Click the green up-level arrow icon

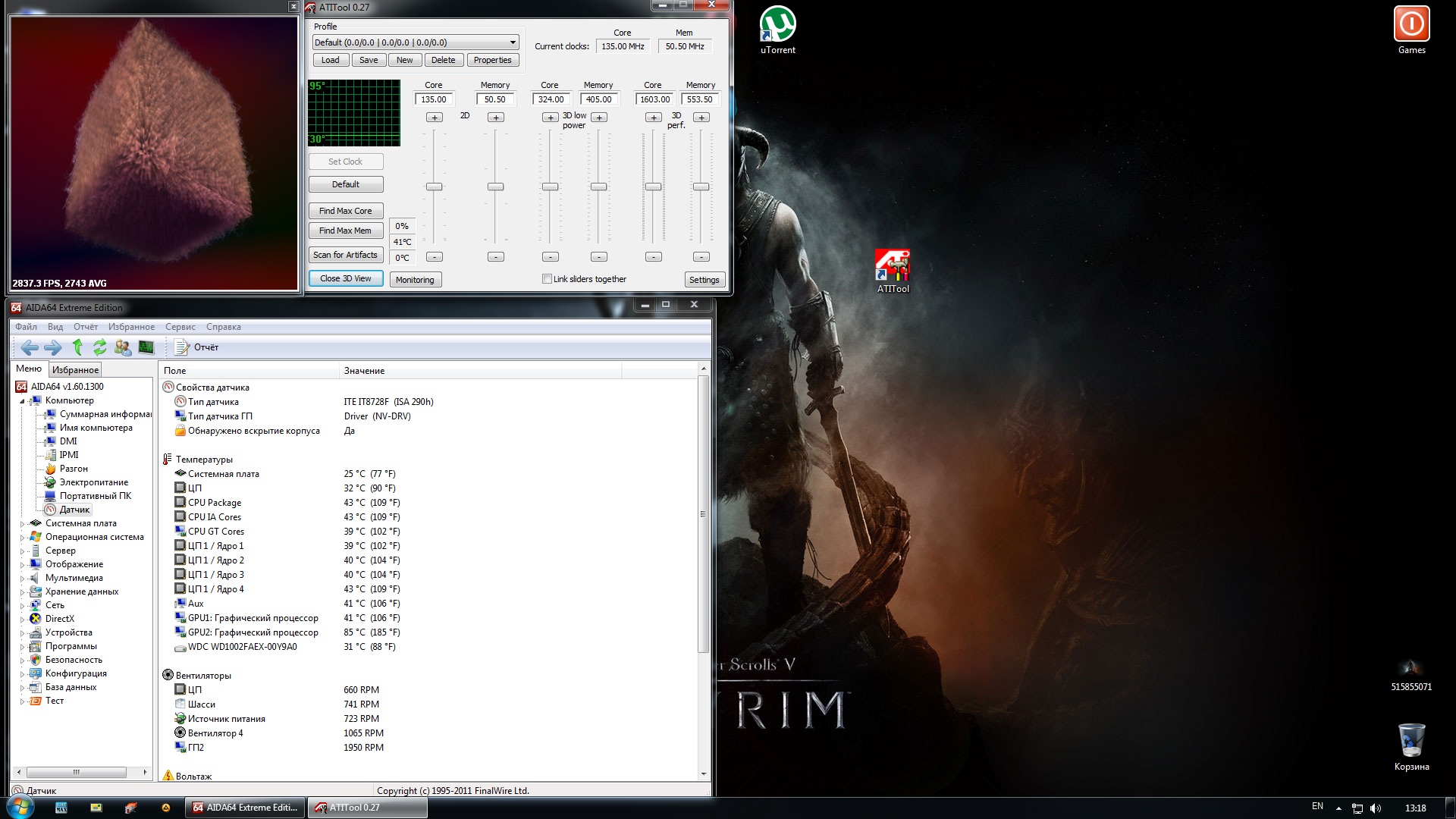tap(77, 347)
